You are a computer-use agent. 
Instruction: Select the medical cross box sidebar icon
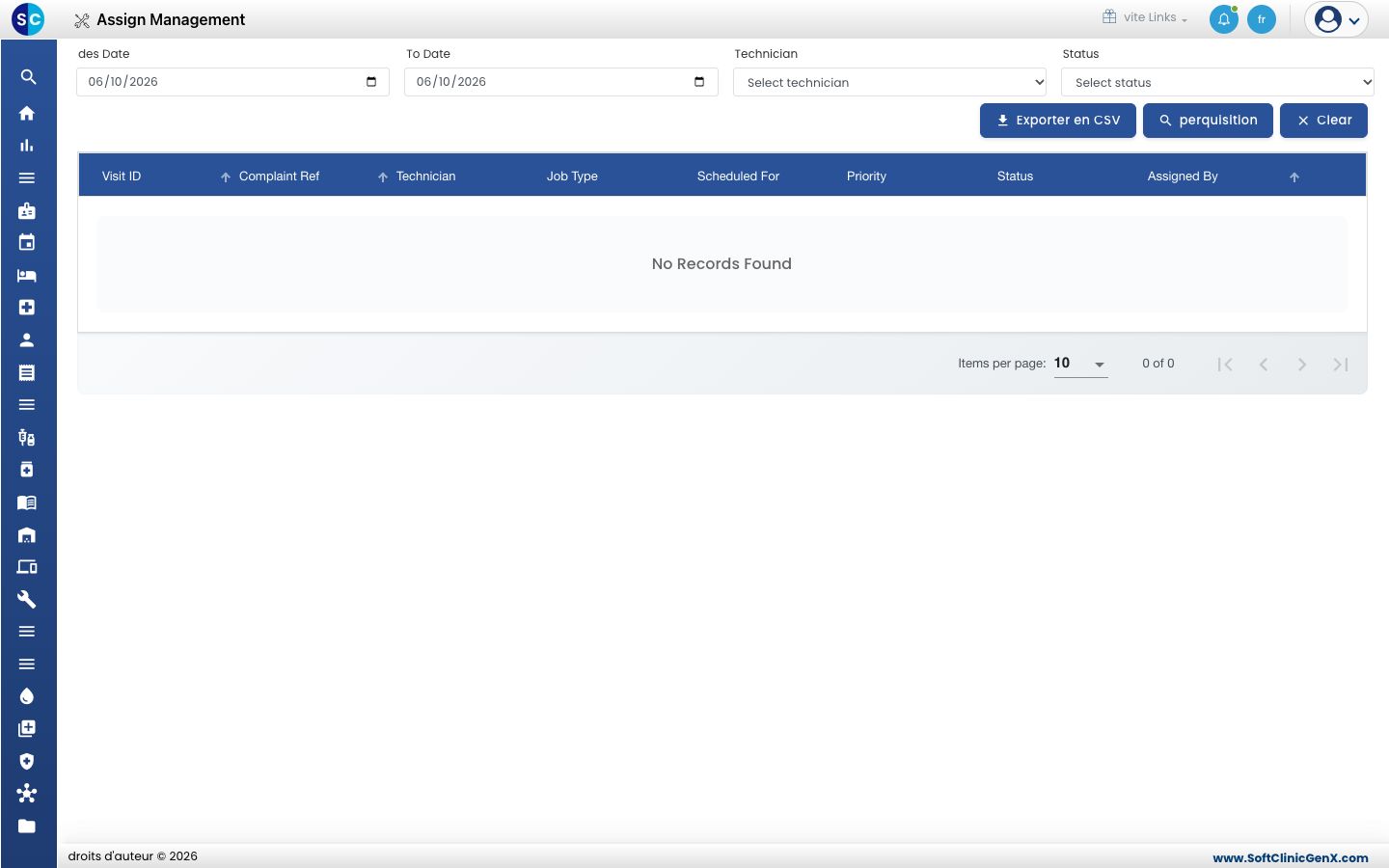27,308
